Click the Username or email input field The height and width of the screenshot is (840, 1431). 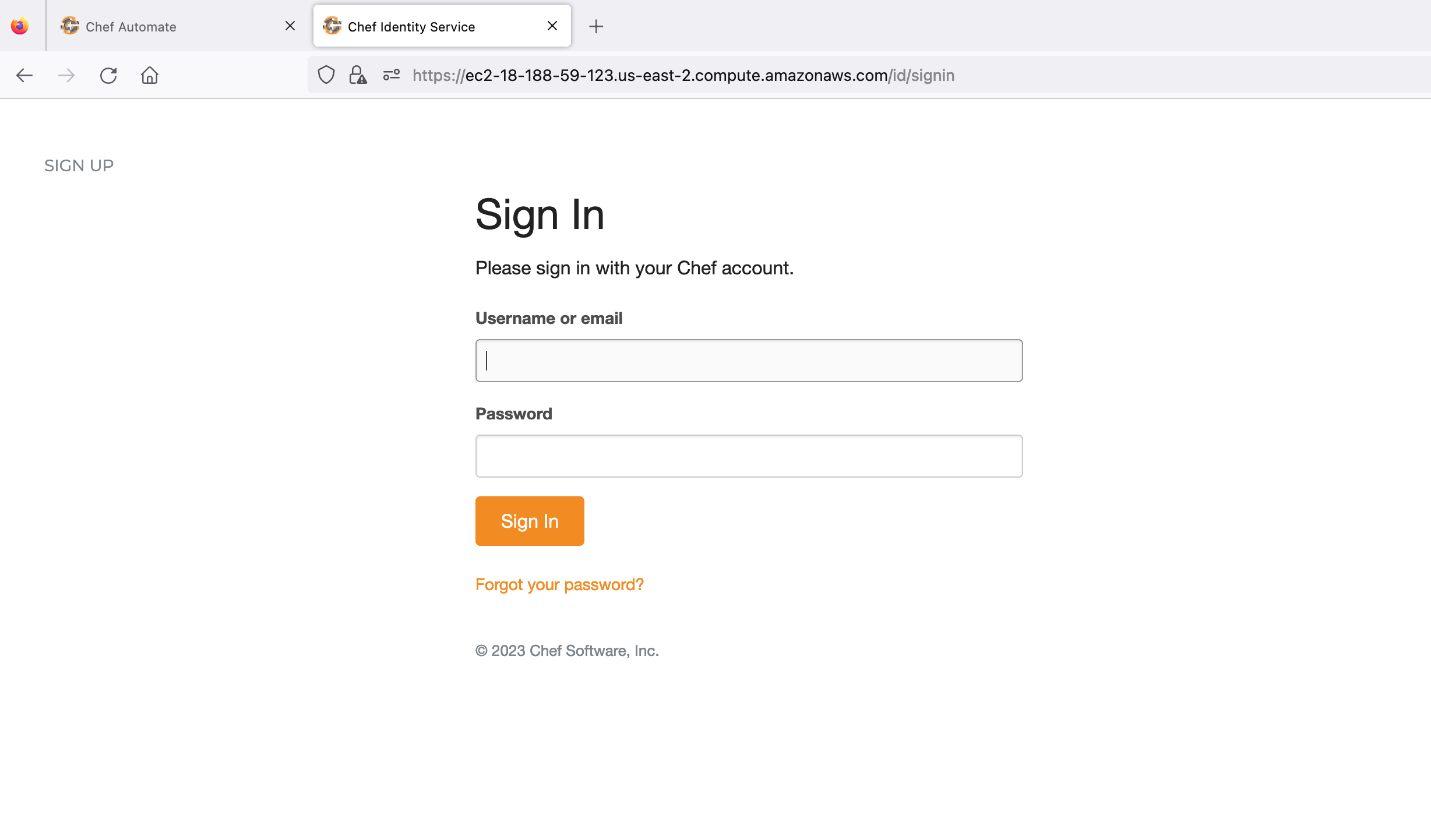[749, 360]
